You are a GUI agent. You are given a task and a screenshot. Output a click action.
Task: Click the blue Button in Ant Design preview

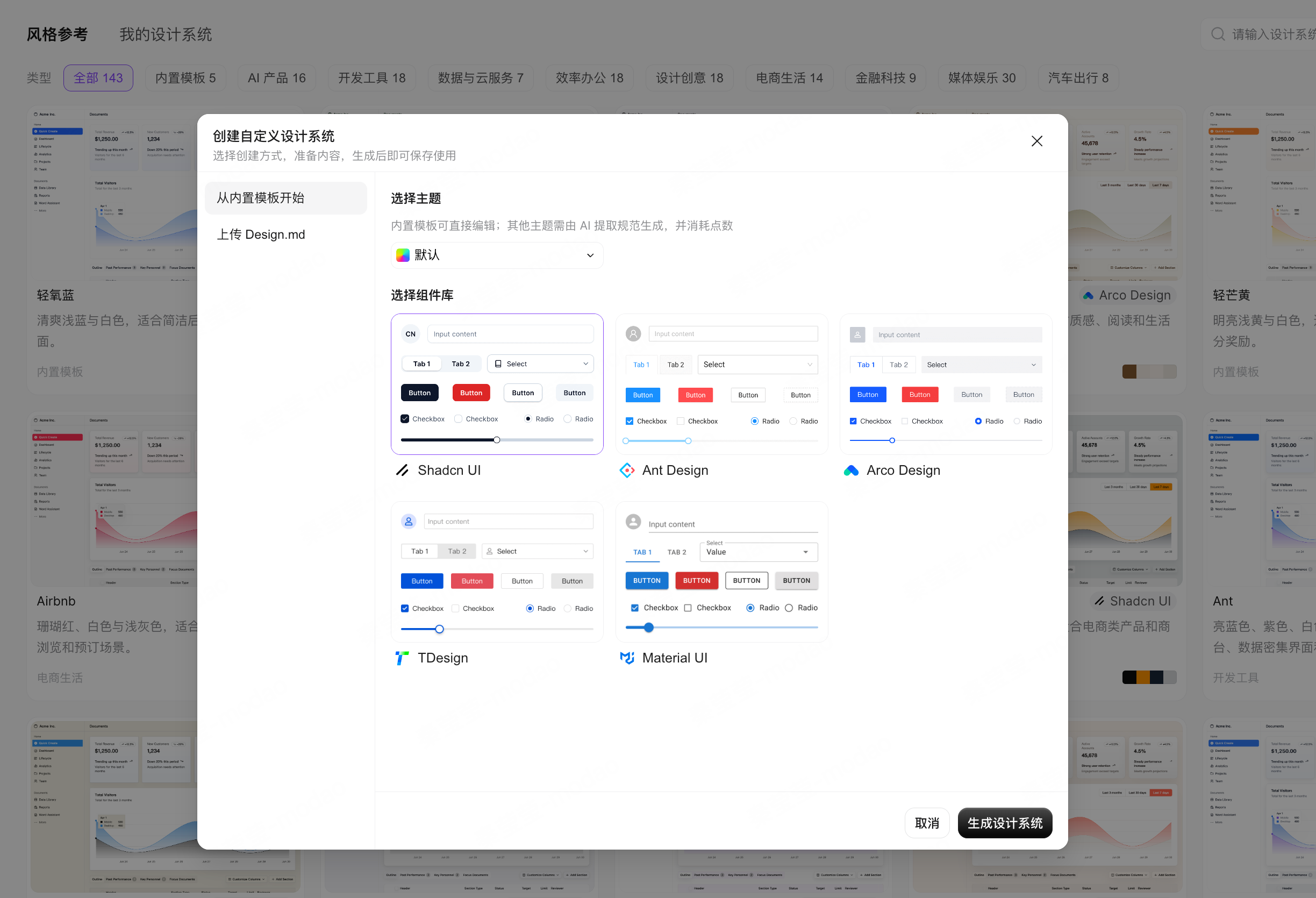pos(643,395)
